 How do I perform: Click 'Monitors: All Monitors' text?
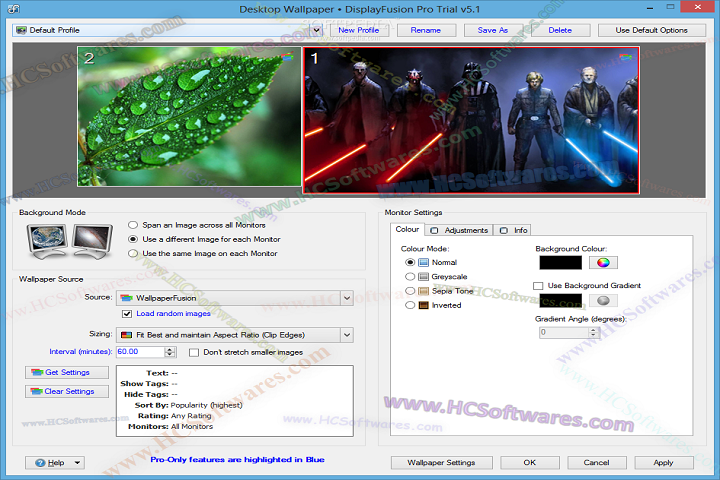coord(170,426)
